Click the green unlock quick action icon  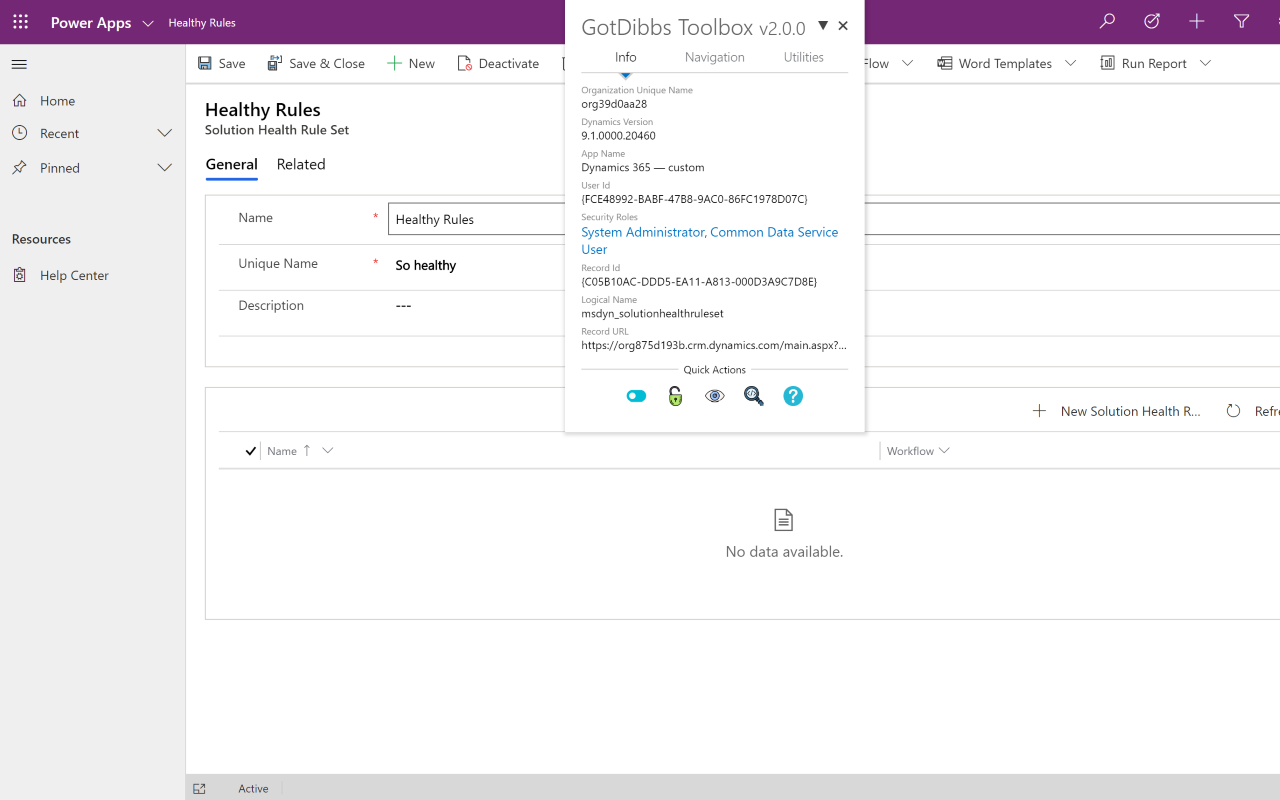(x=675, y=396)
